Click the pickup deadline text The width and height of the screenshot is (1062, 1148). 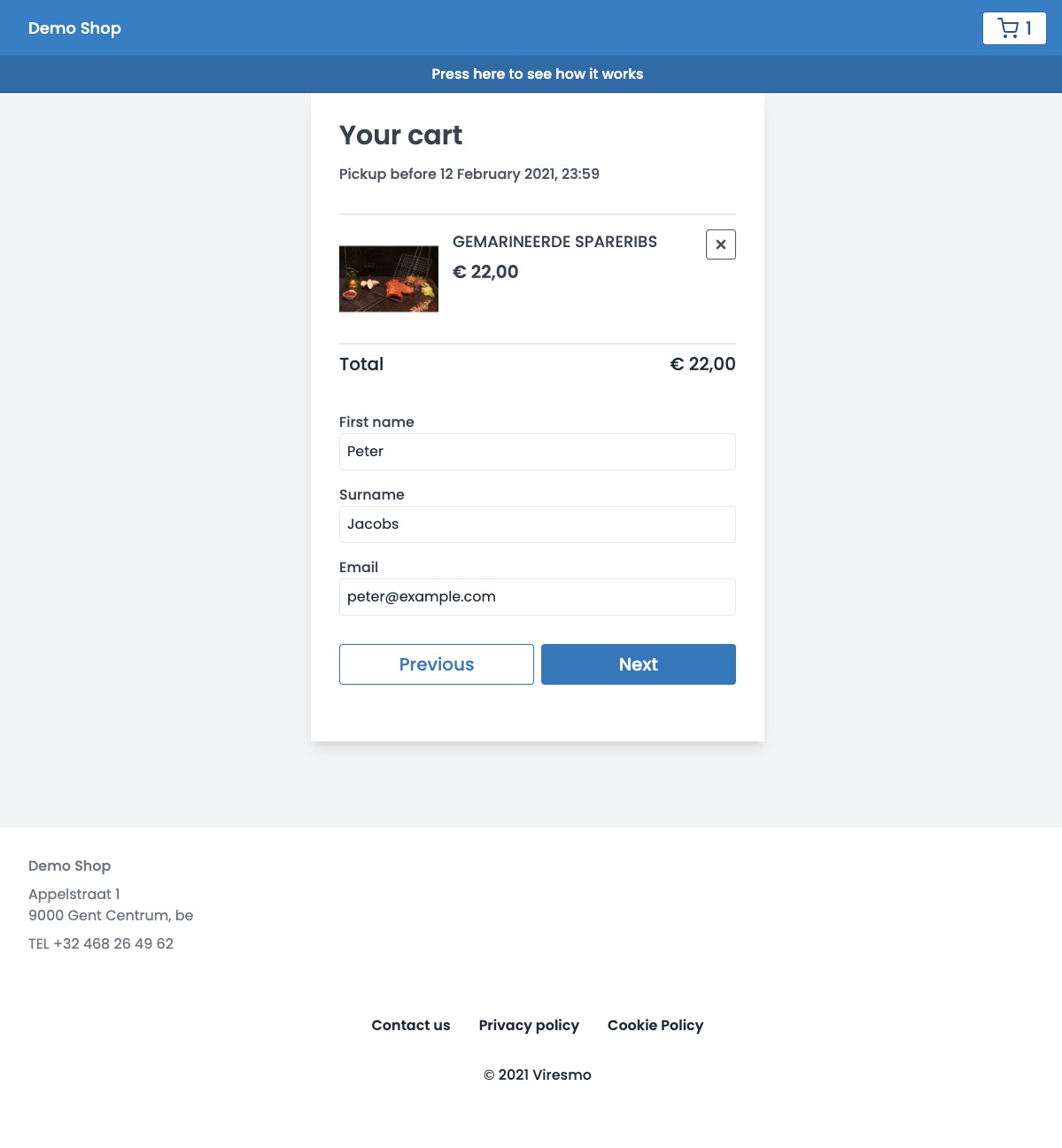pyautogui.click(x=469, y=174)
